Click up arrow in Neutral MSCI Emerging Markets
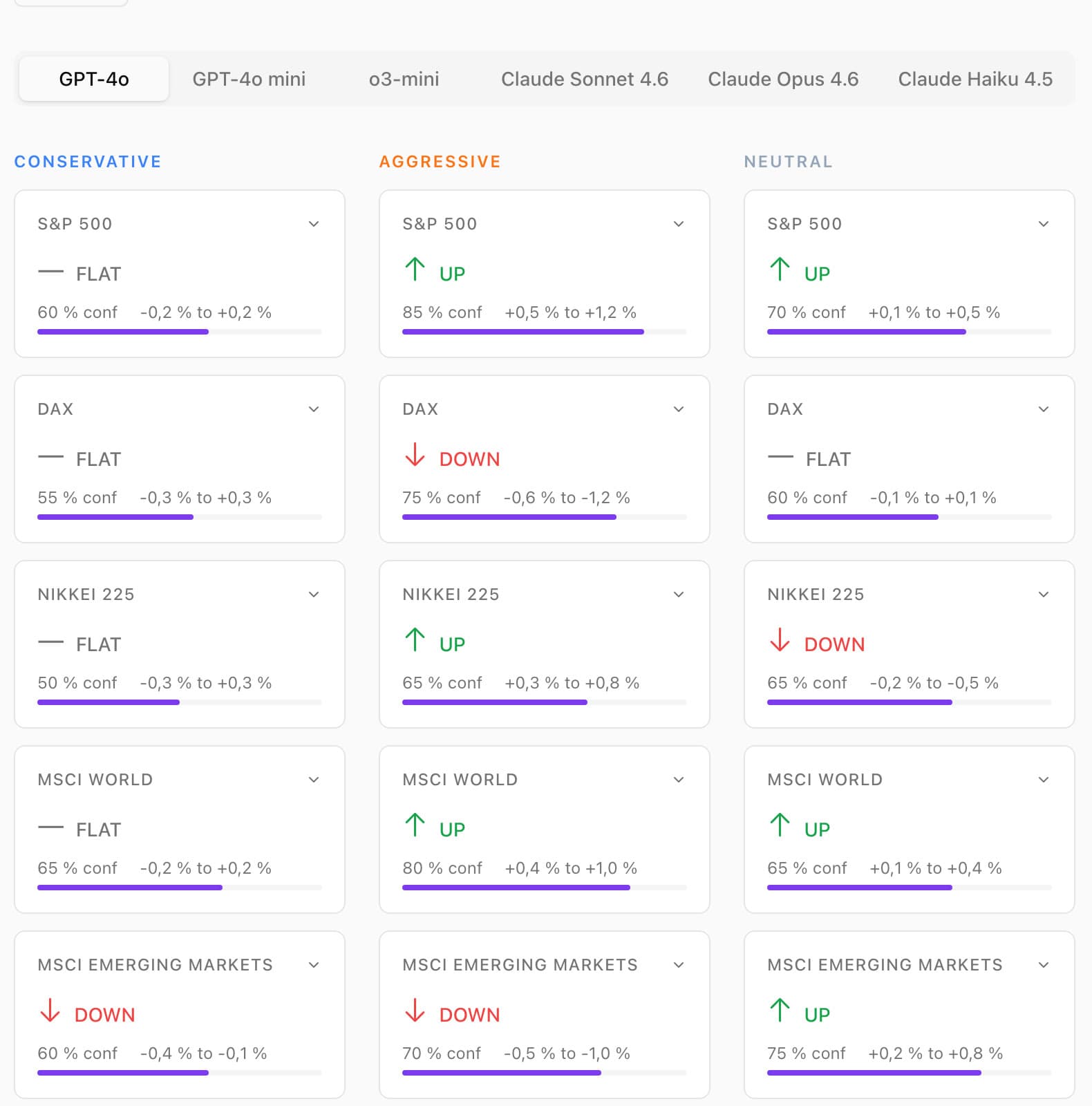The height and width of the screenshot is (1106, 1092). (x=780, y=1010)
